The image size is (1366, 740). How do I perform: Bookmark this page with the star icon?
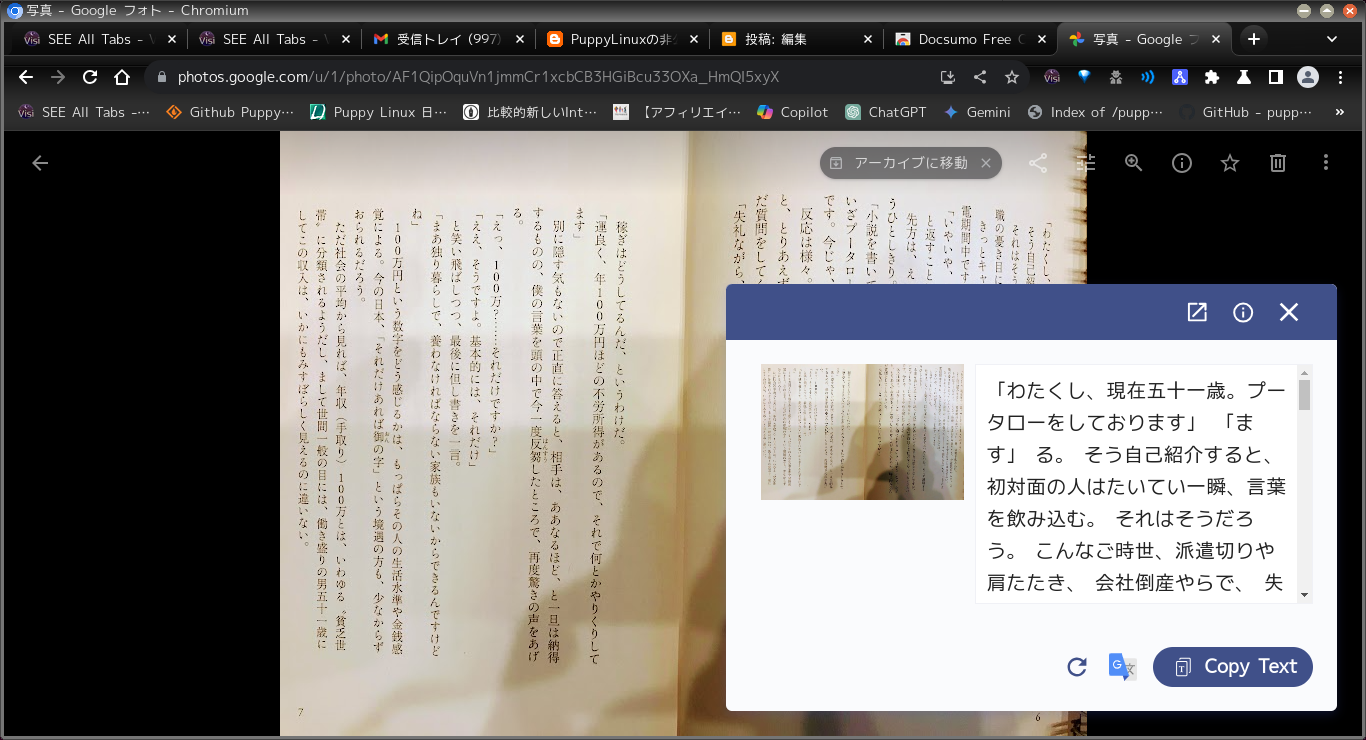1012,77
